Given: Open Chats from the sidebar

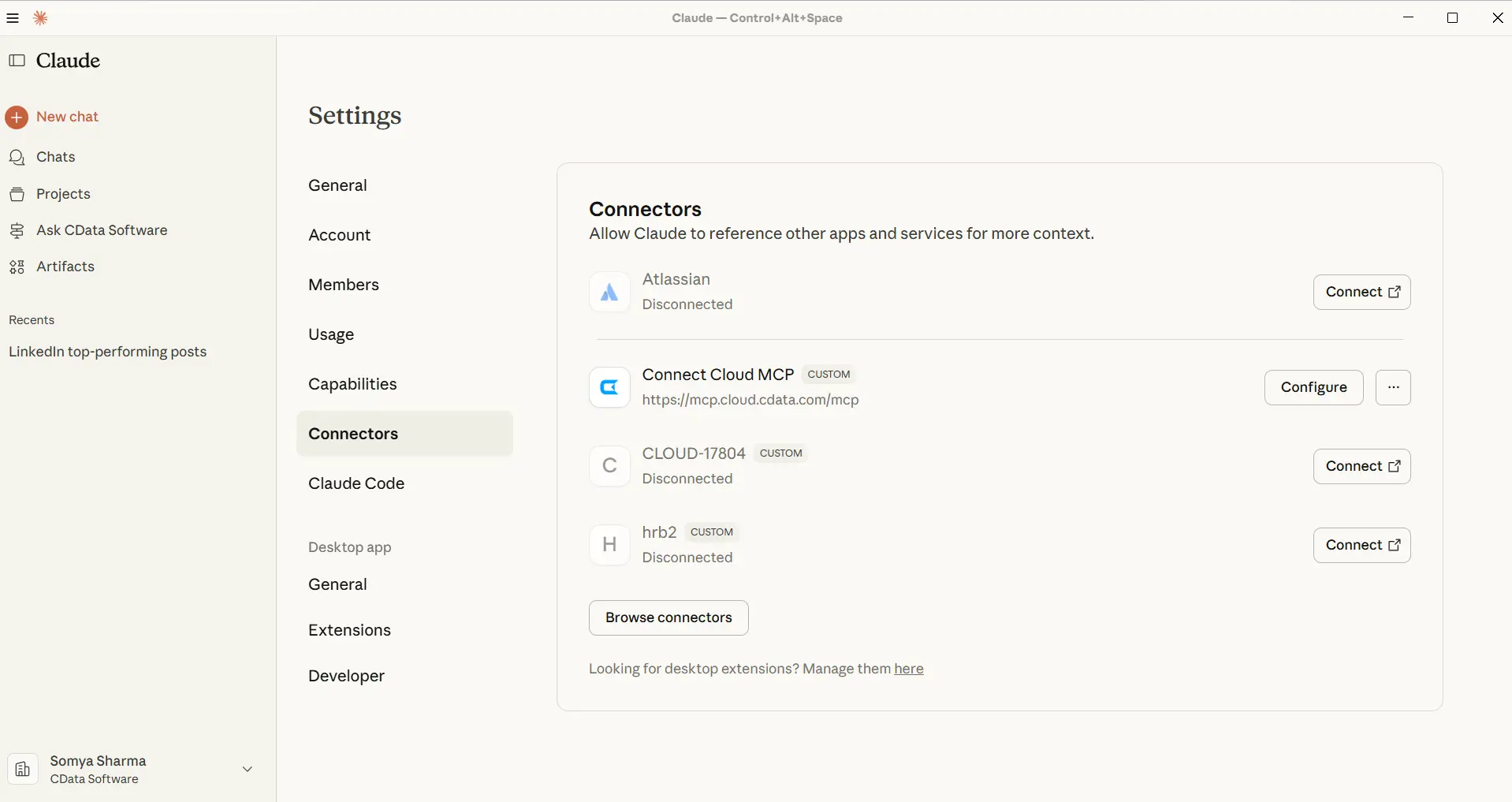Looking at the screenshot, I should [x=55, y=157].
